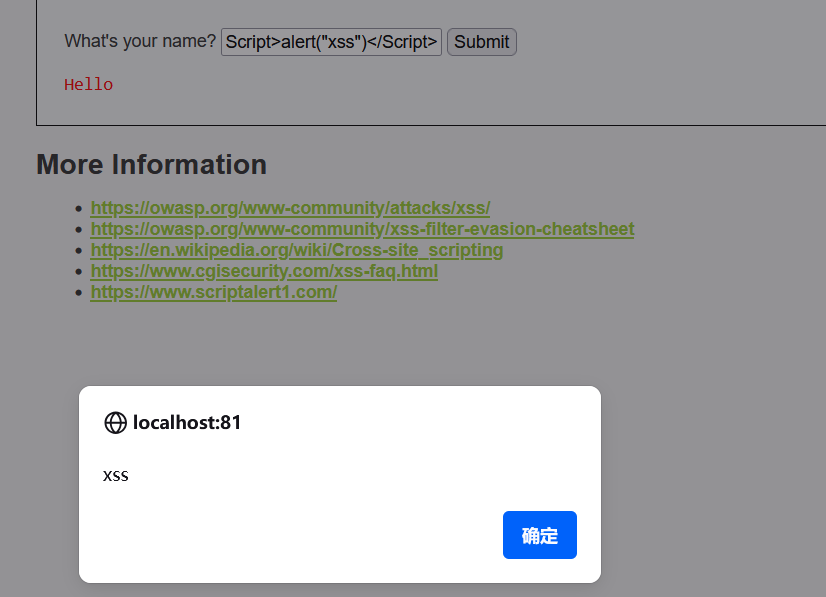
Task: Focus the "What's your name?" input field
Action: 331,42
